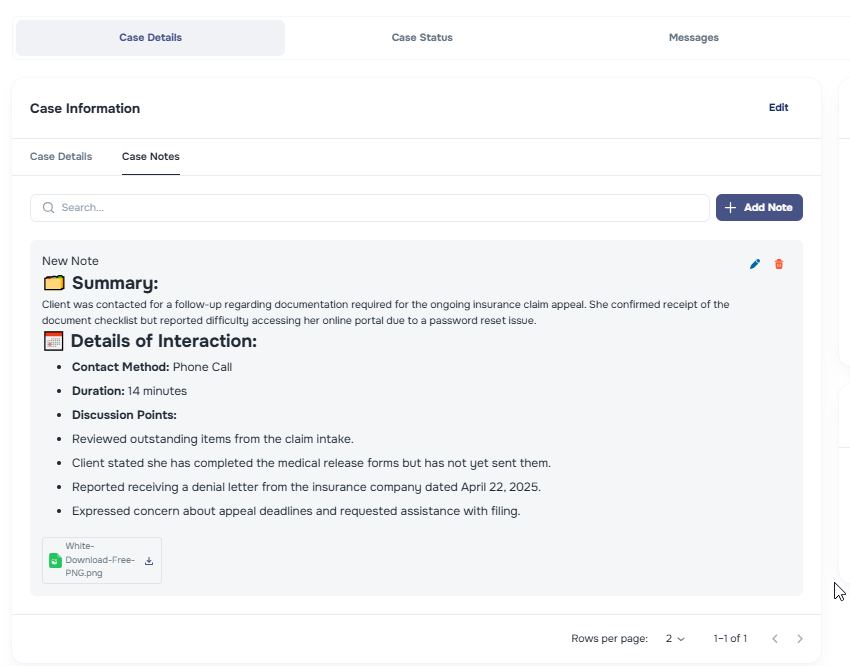The width and height of the screenshot is (850, 666).
Task: Click the calendar icon beside Details of Interaction
Action: pos(54,341)
